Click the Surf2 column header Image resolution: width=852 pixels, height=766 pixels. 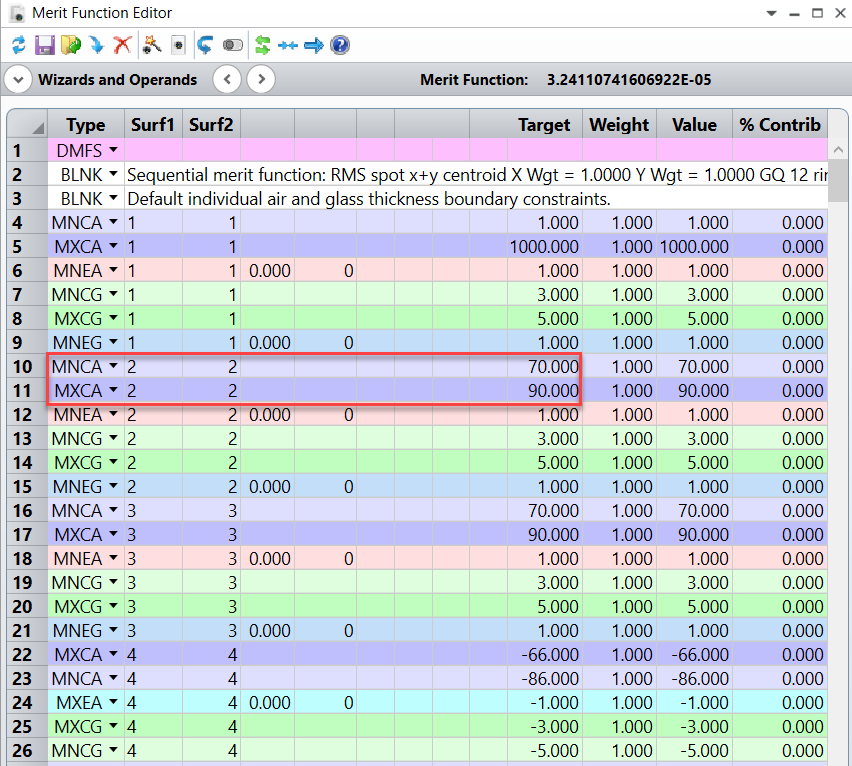[211, 125]
